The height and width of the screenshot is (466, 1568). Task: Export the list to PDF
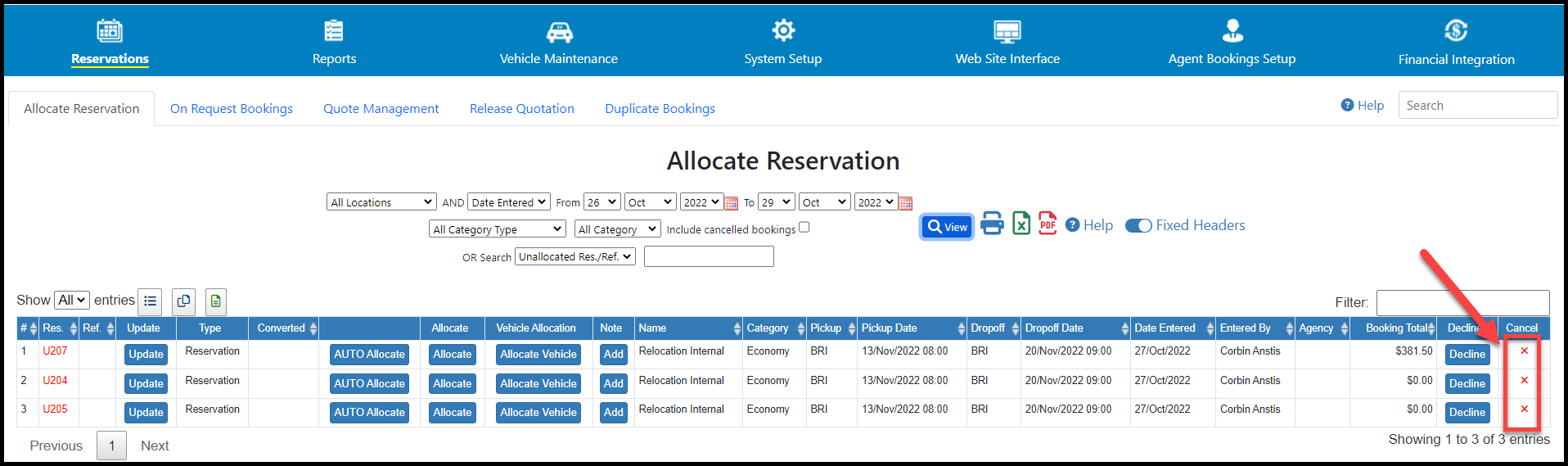(x=1048, y=223)
